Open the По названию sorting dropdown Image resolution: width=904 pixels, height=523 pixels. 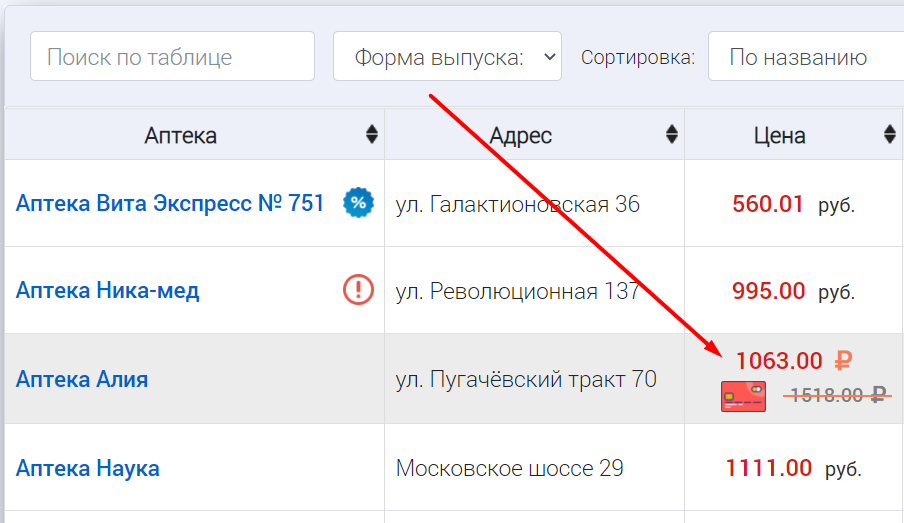[805, 57]
